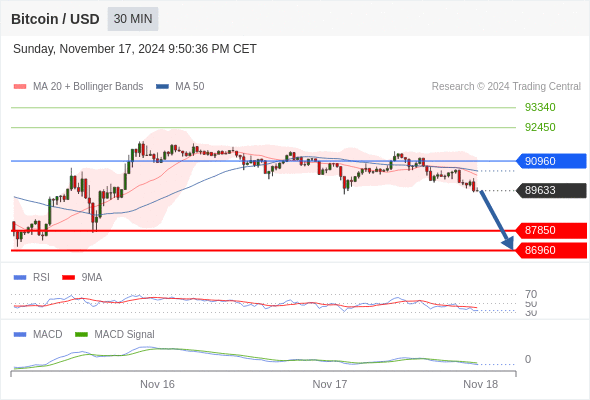Click the MA 50 blue legend swatch
590x400 pixels.
click(x=162, y=87)
